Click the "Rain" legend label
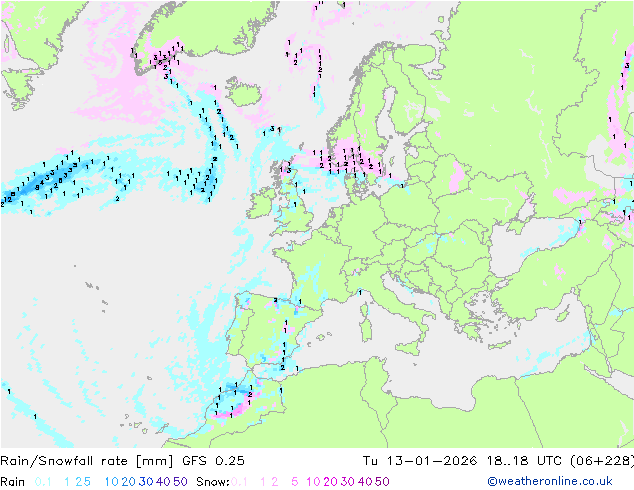This screenshot has width=634, height=490. click(x=13, y=482)
